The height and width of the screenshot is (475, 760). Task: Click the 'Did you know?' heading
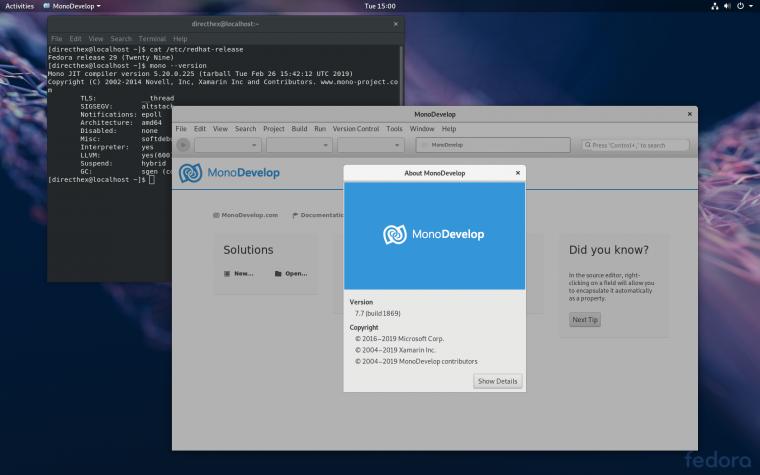click(x=608, y=250)
